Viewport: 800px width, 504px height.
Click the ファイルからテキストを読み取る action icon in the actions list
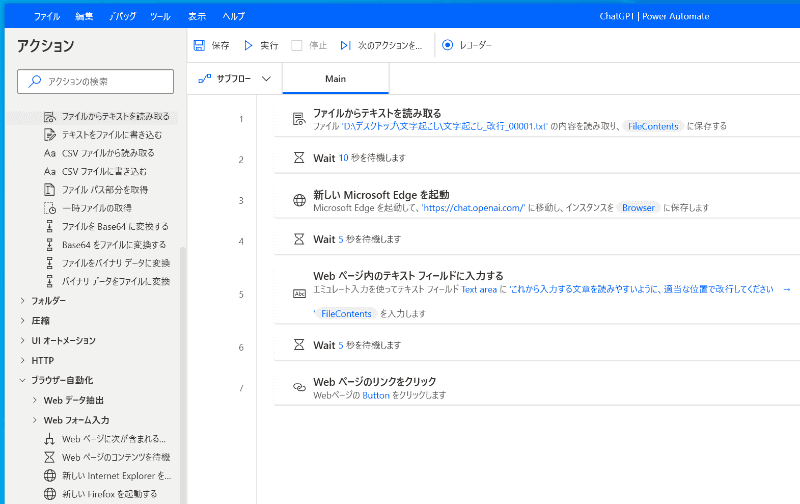(49, 117)
